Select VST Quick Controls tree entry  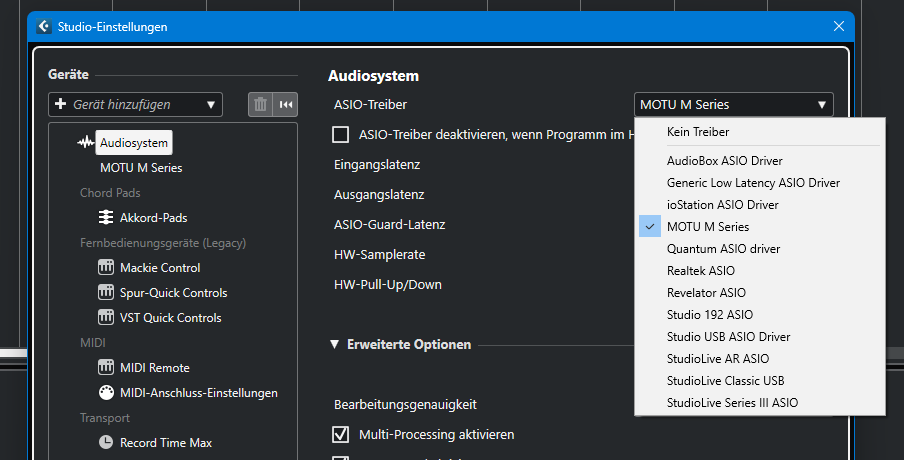click(170, 318)
